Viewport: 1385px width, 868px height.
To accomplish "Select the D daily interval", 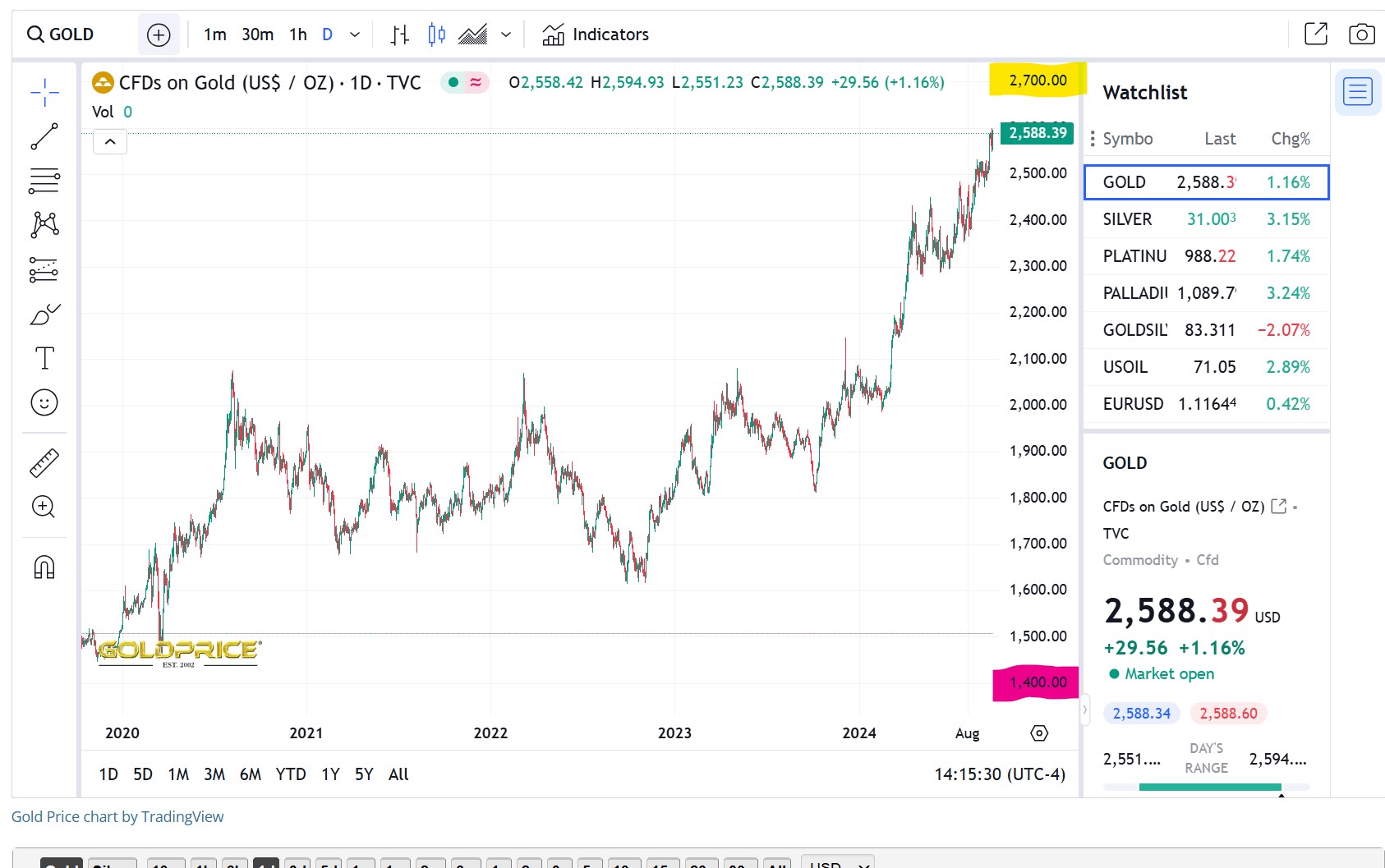I will (328, 34).
